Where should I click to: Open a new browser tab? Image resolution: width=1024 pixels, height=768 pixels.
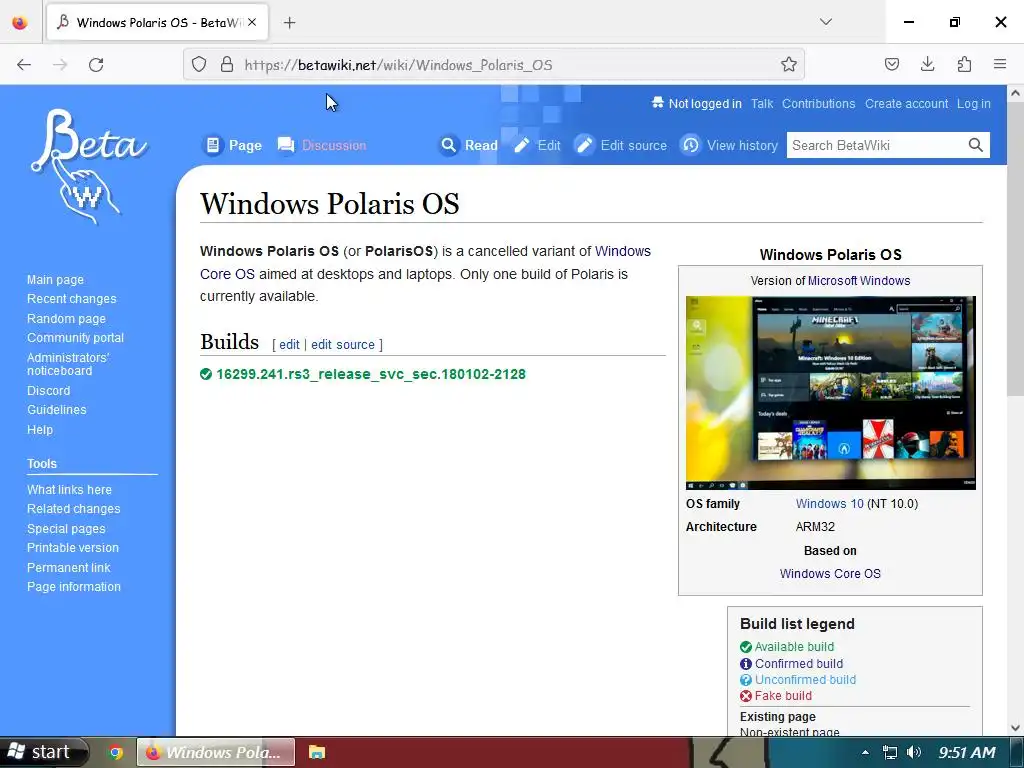click(289, 23)
